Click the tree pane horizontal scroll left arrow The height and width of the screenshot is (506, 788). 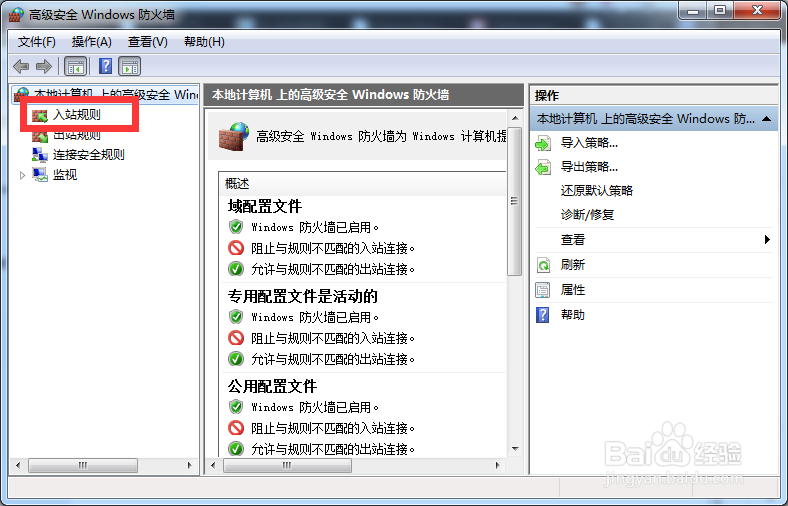tap(18, 465)
